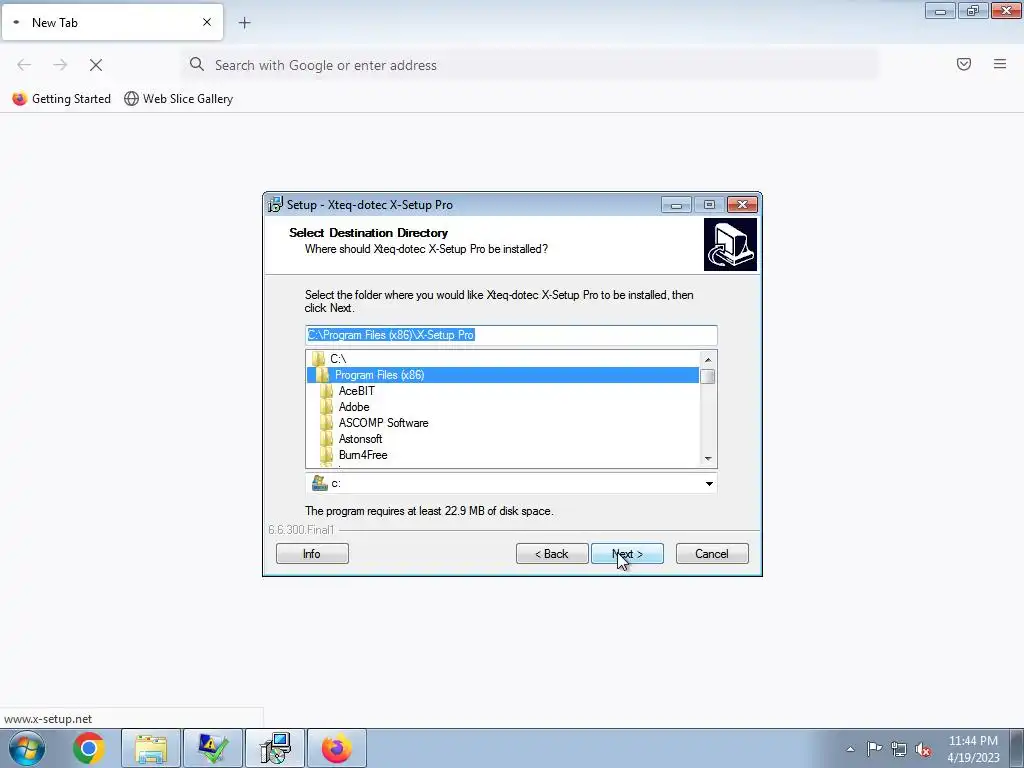Minimize the X-Setup Pro setup dialog
The image size is (1024, 768).
(676, 205)
